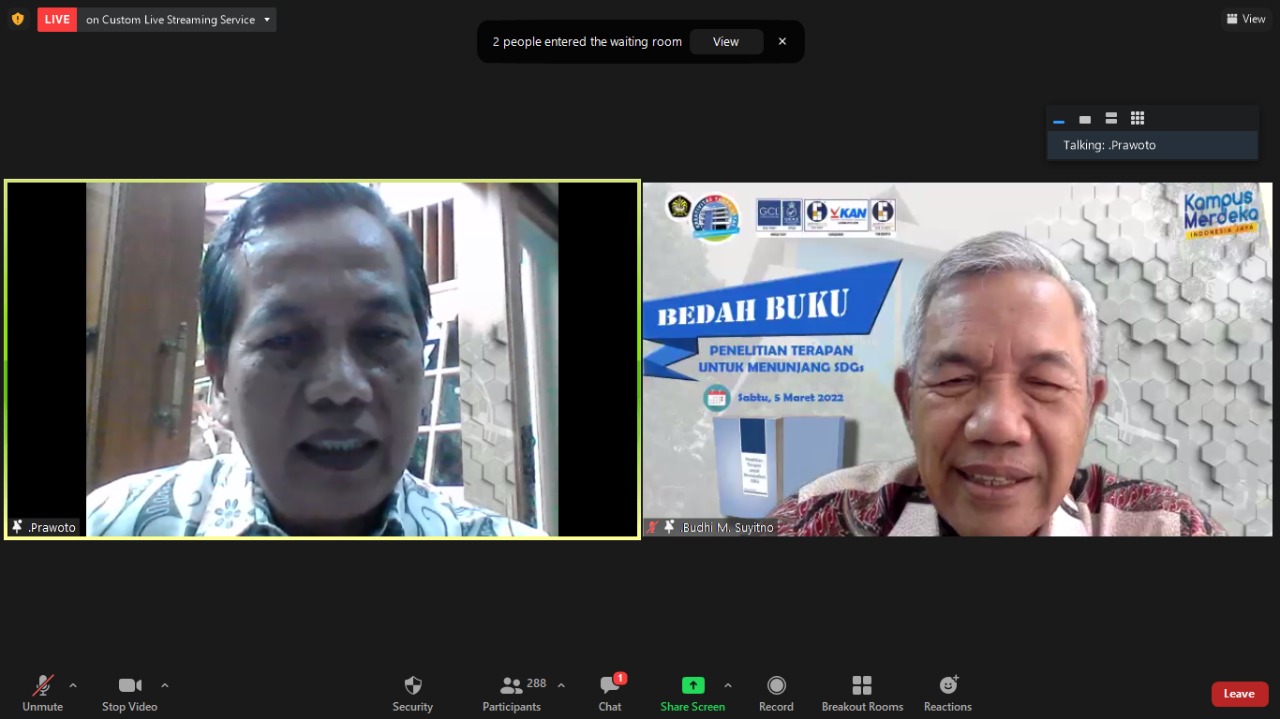Viewport: 1280px width, 719px height.
Task: Open the Reactions panel
Action: 946,692
